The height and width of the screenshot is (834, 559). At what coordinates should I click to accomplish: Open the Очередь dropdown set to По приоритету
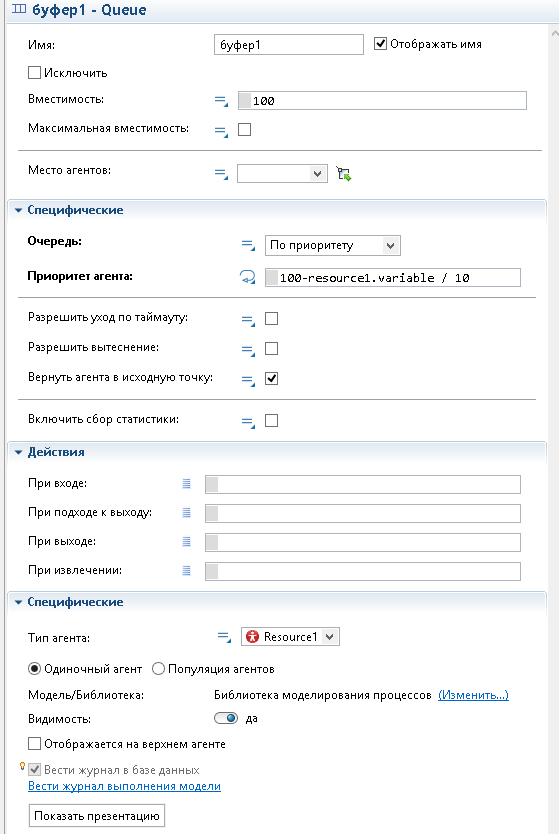pyautogui.click(x=332, y=245)
